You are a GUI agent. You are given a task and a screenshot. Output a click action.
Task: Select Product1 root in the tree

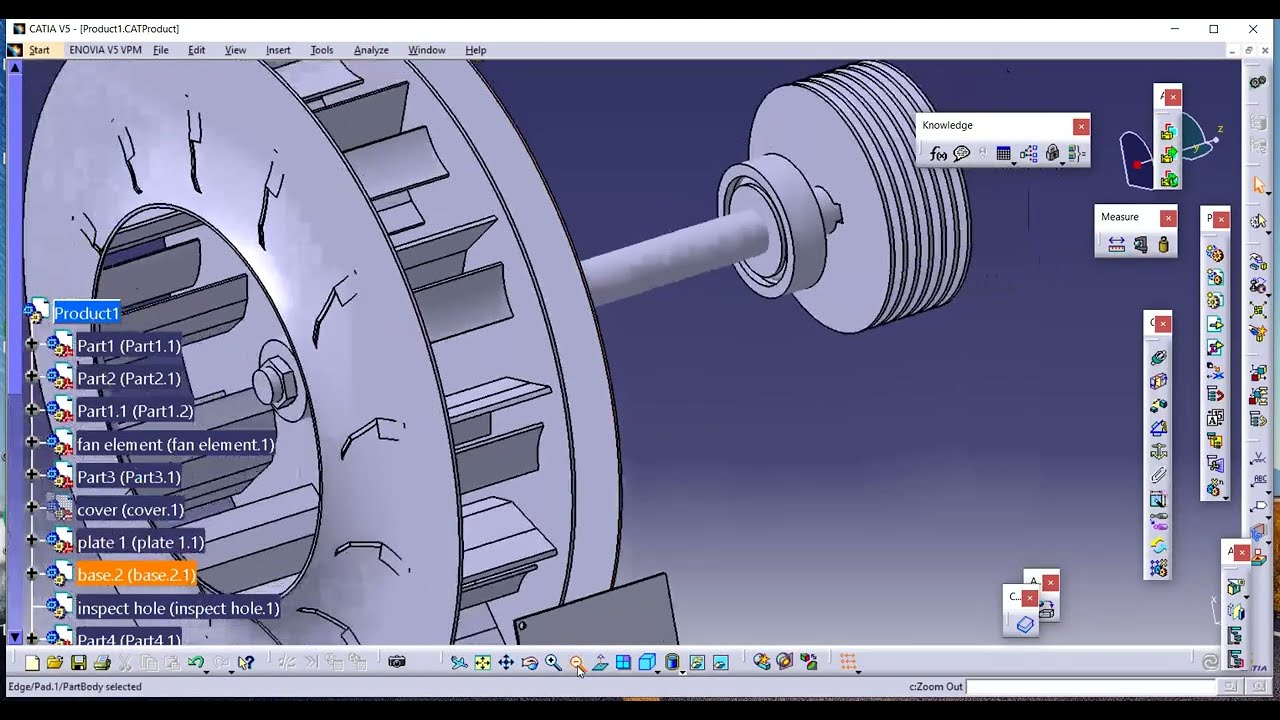pos(86,313)
